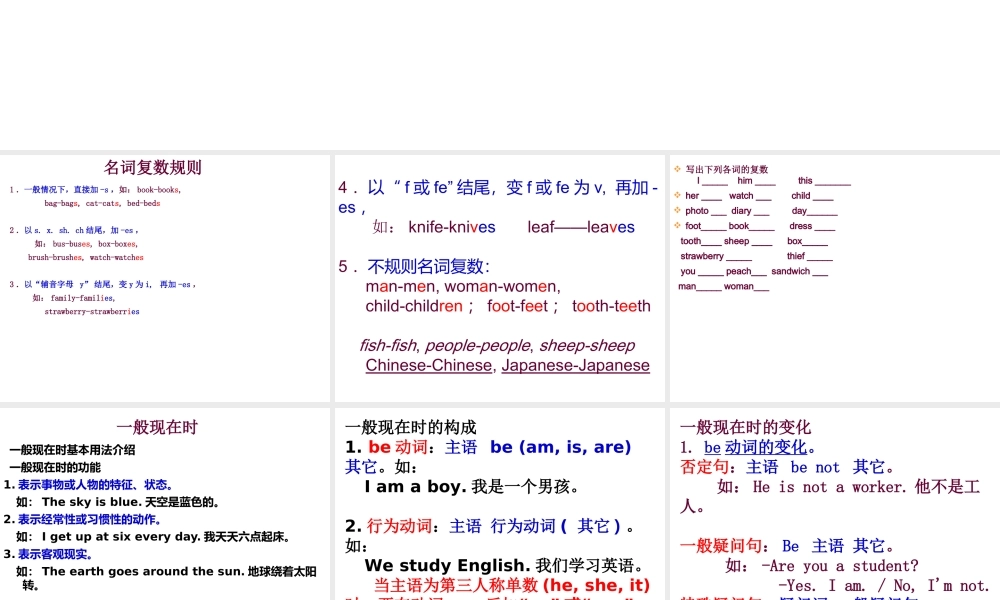
Task: Click the exercise word 'photo'
Action: pyautogui.click(x=697, y=211)
